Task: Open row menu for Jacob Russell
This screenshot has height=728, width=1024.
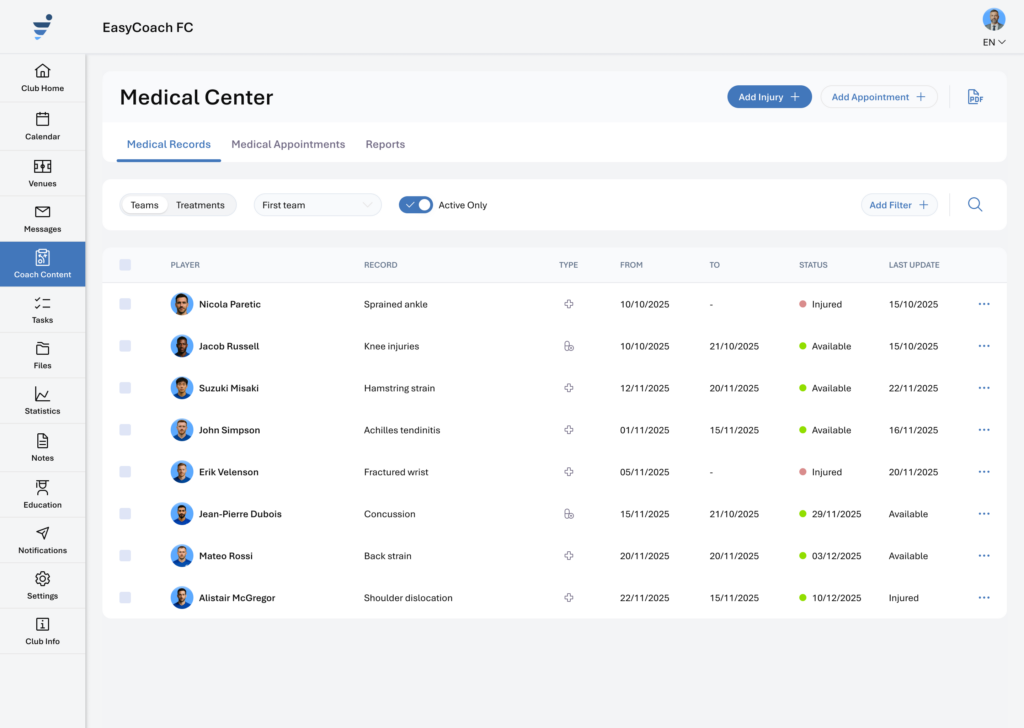Action: 984,346
